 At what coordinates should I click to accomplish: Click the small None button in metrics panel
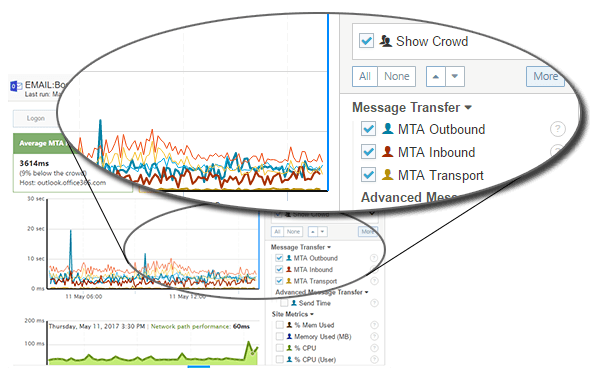[293, 231]
